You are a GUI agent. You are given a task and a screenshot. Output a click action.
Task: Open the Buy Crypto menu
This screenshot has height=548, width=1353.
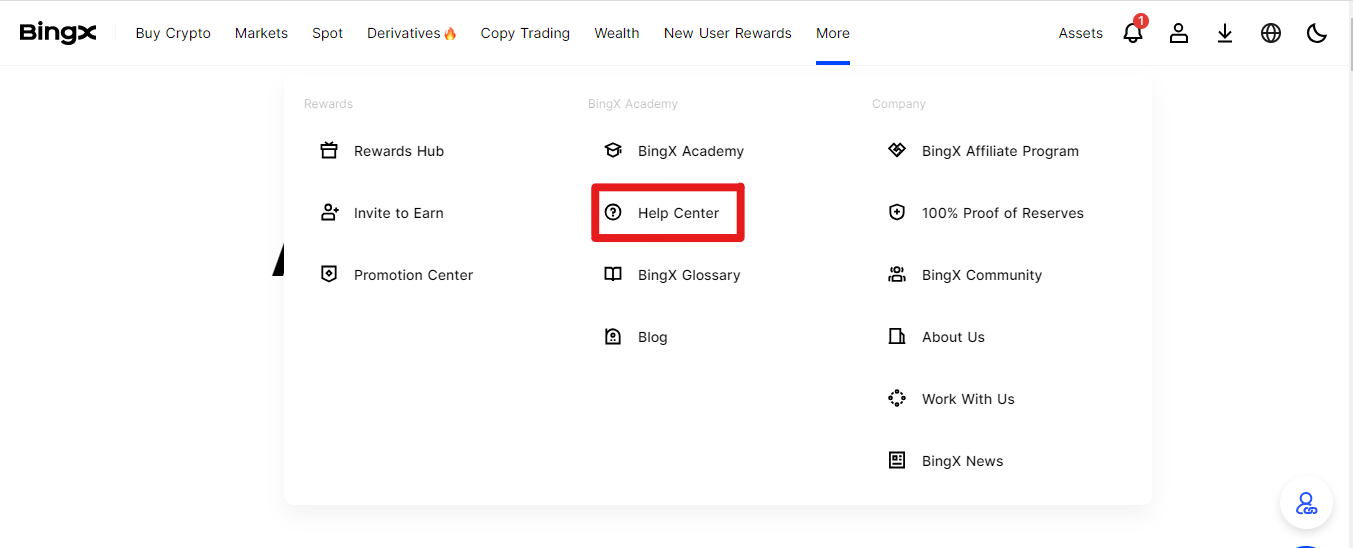(173, 33)
